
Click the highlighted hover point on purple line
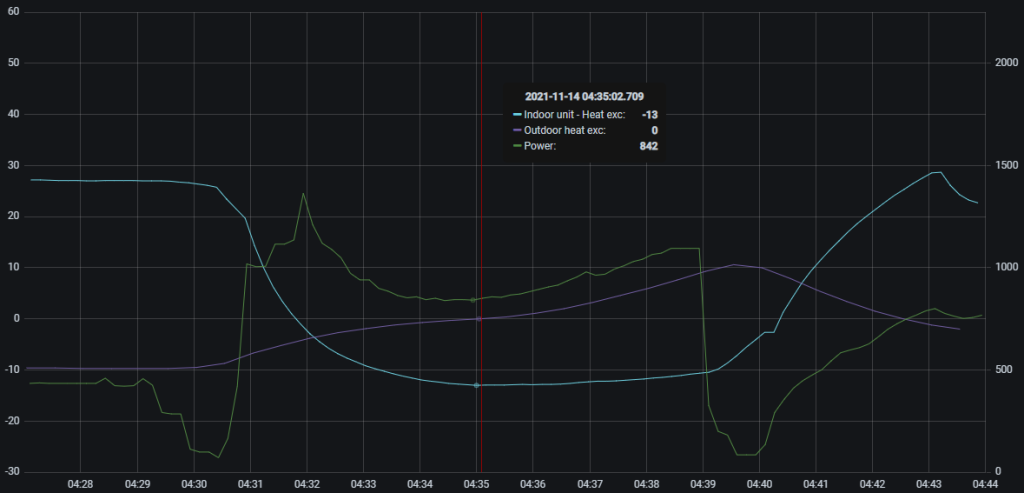[x=479, y=319]
